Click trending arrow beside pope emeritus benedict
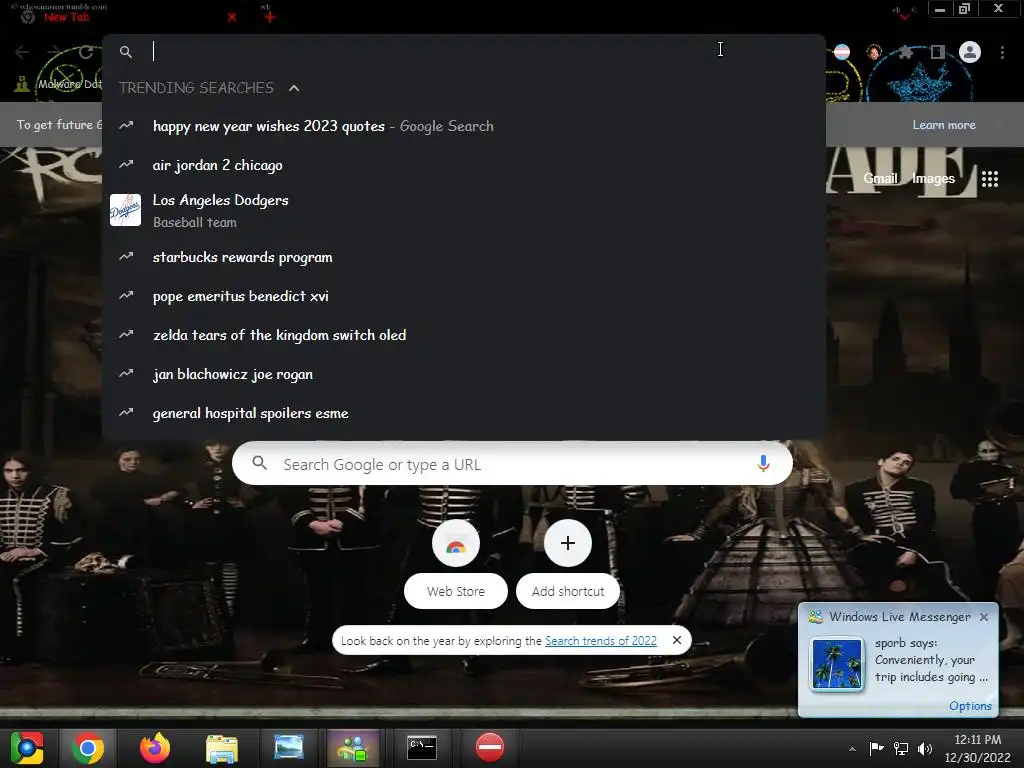Image resolution: width=1024 pixels, height=768 pixels. pyautogui.click(x=126, y=295)
